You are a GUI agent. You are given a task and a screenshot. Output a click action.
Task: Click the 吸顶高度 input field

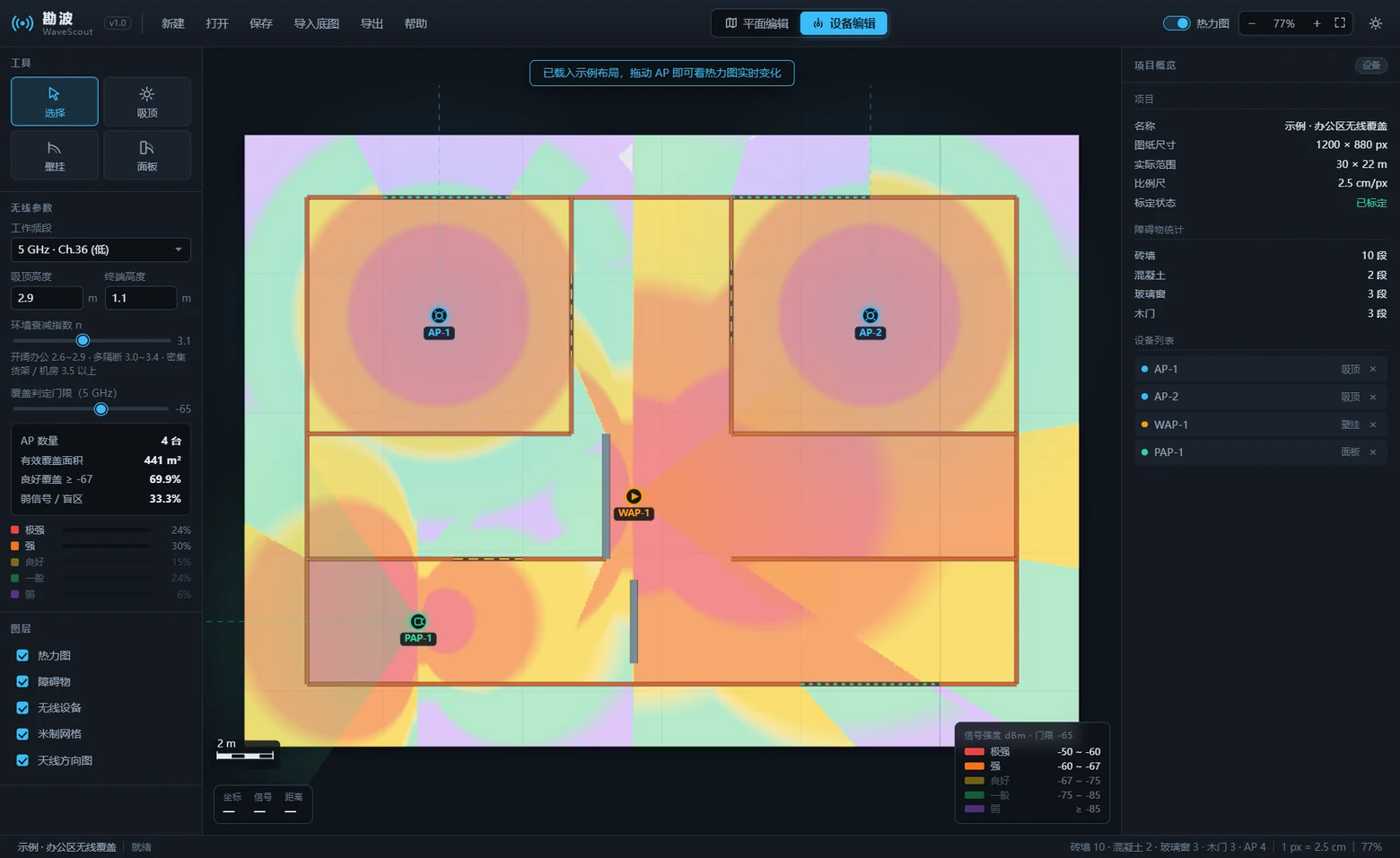(47, 298)
